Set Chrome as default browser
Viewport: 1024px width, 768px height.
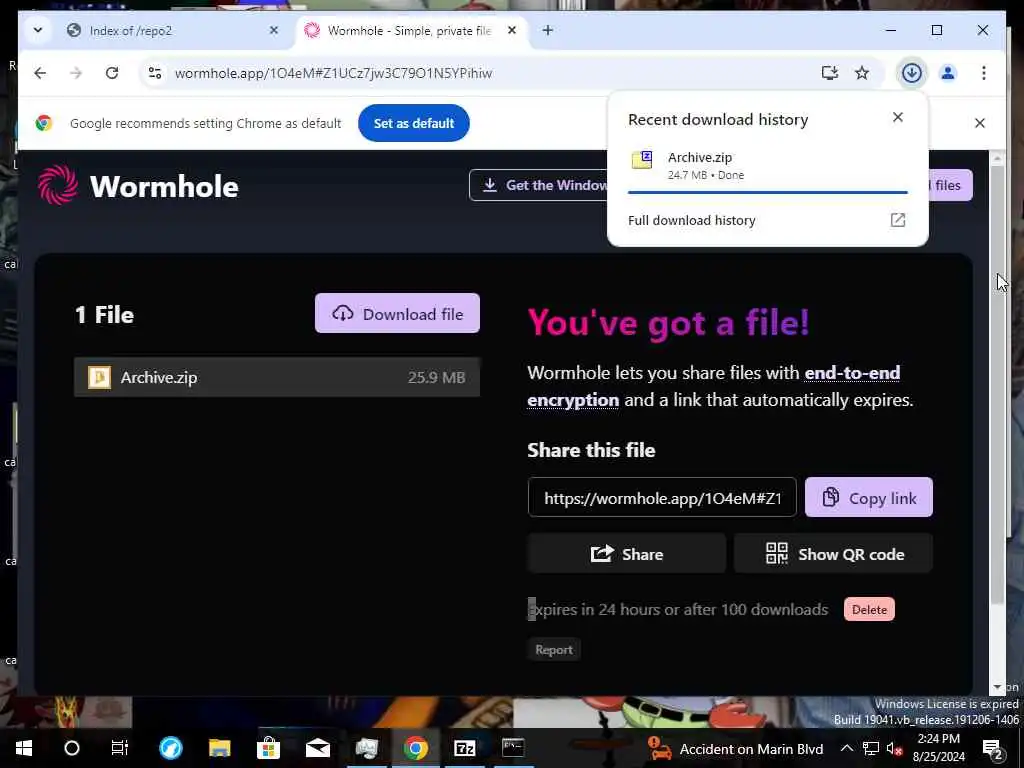coord(413,123)
